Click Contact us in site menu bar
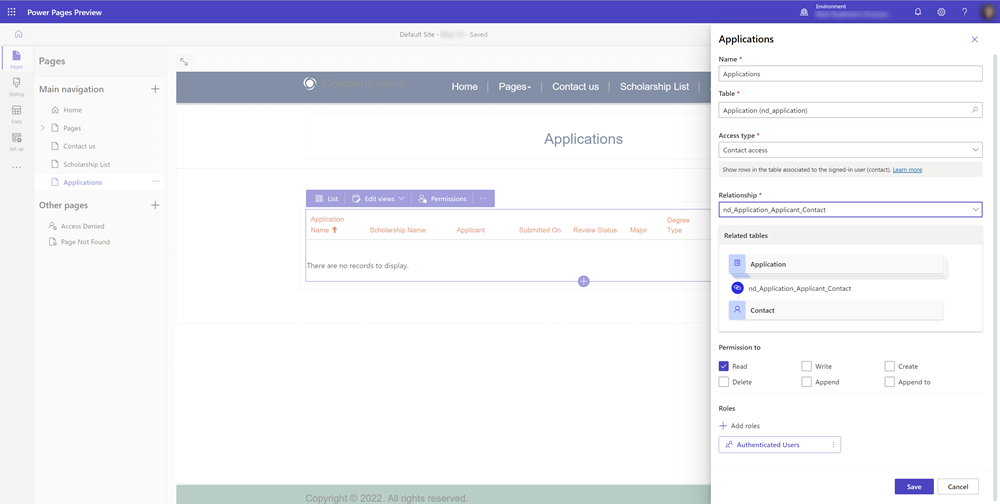This screenshot has height=504, width=1000. point(575,87)
